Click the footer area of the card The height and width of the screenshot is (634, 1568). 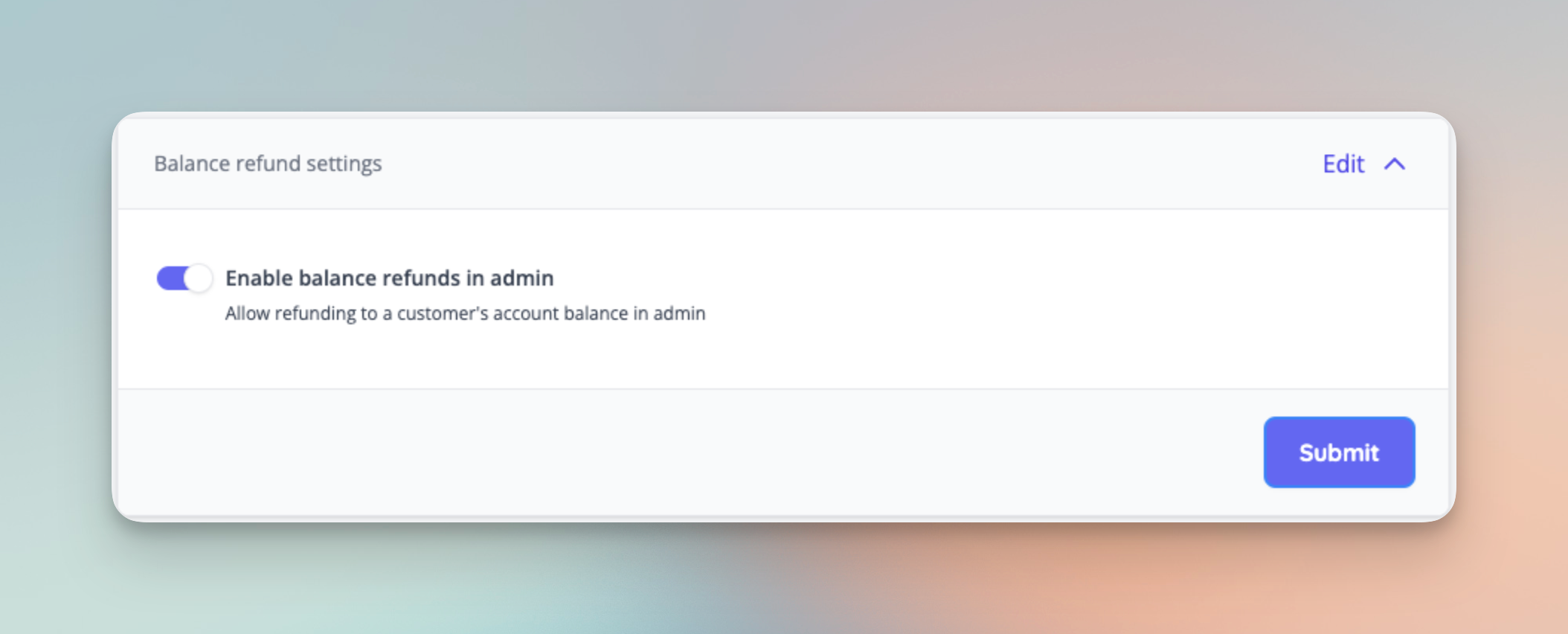[669, 452]
